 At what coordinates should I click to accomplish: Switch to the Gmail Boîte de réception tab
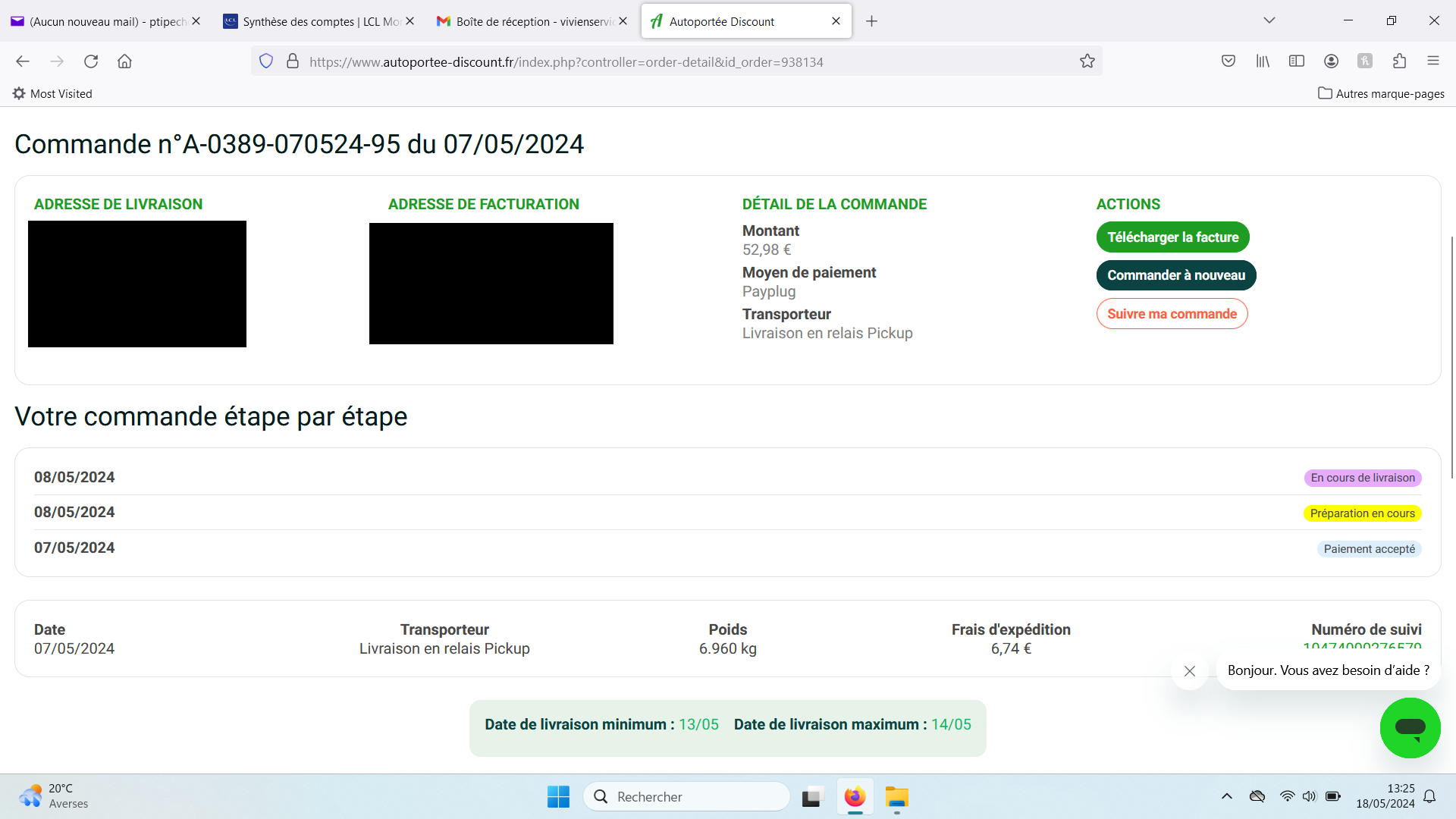click(x=531, y=21)
